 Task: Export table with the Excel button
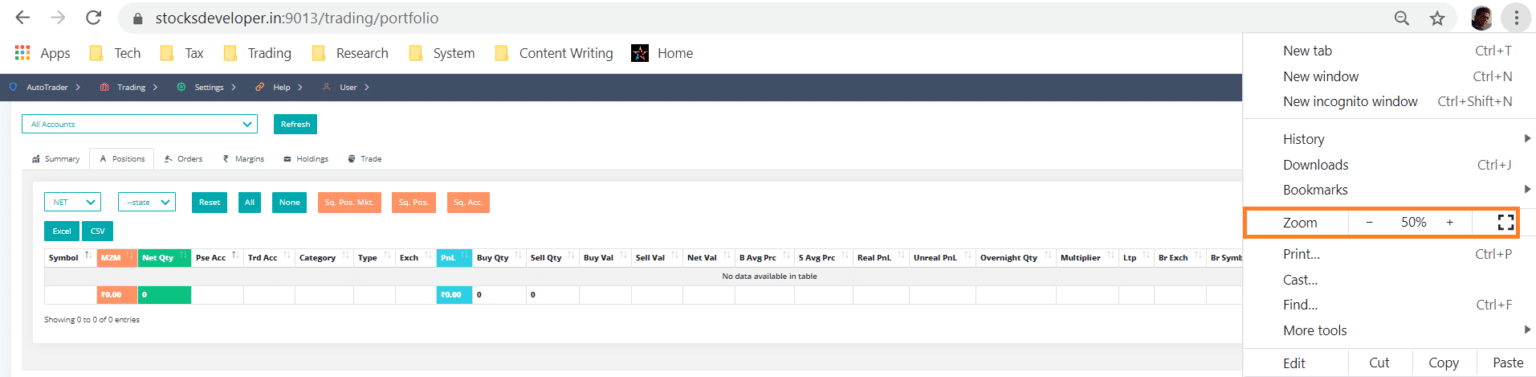[61, 231]
